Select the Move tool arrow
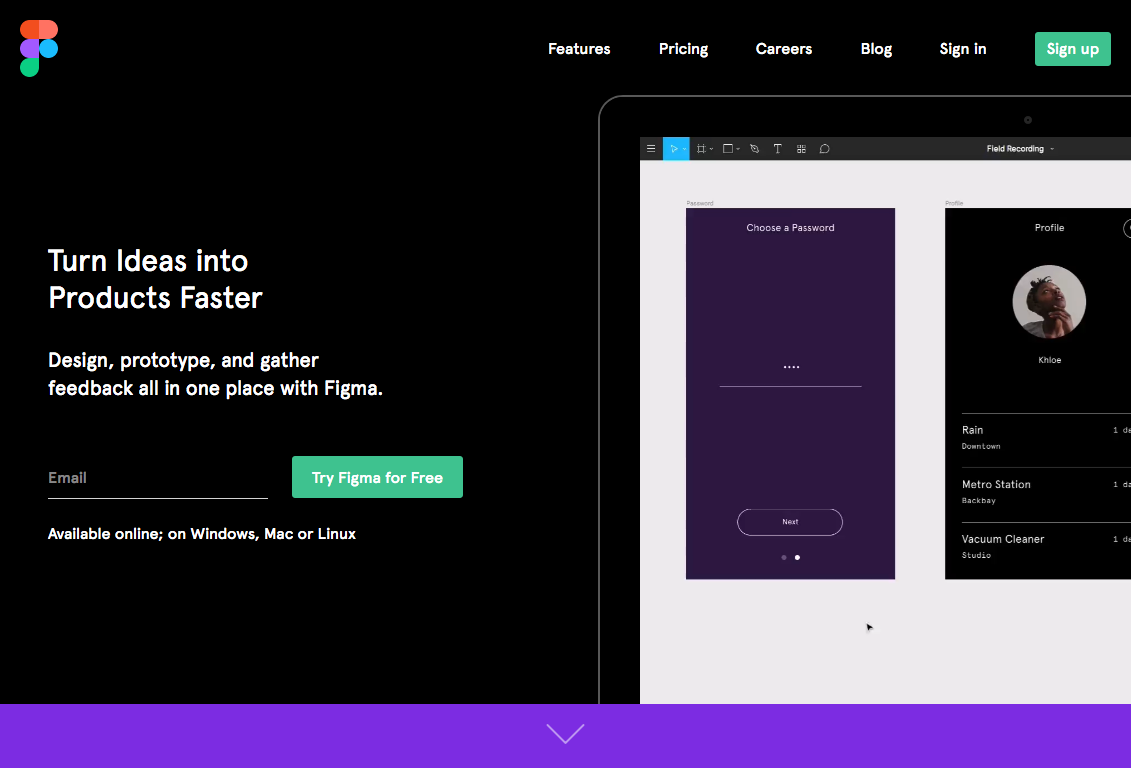 (674, 149)
